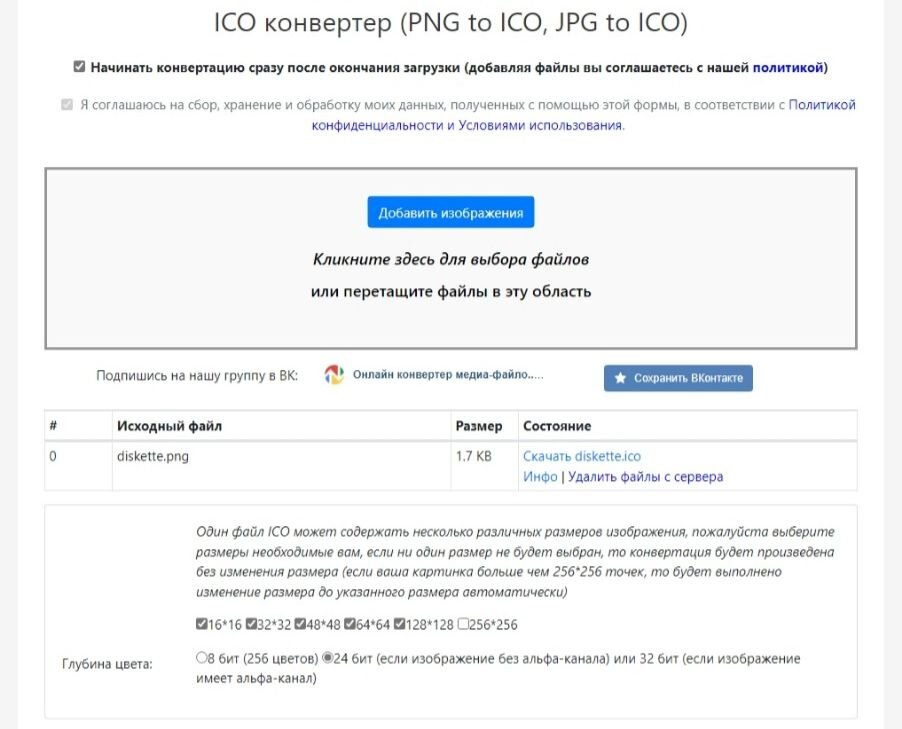Uncheck the 16*16 size checkbox
The height and width of the screenshot is (729, 902).
pos(201,624)
